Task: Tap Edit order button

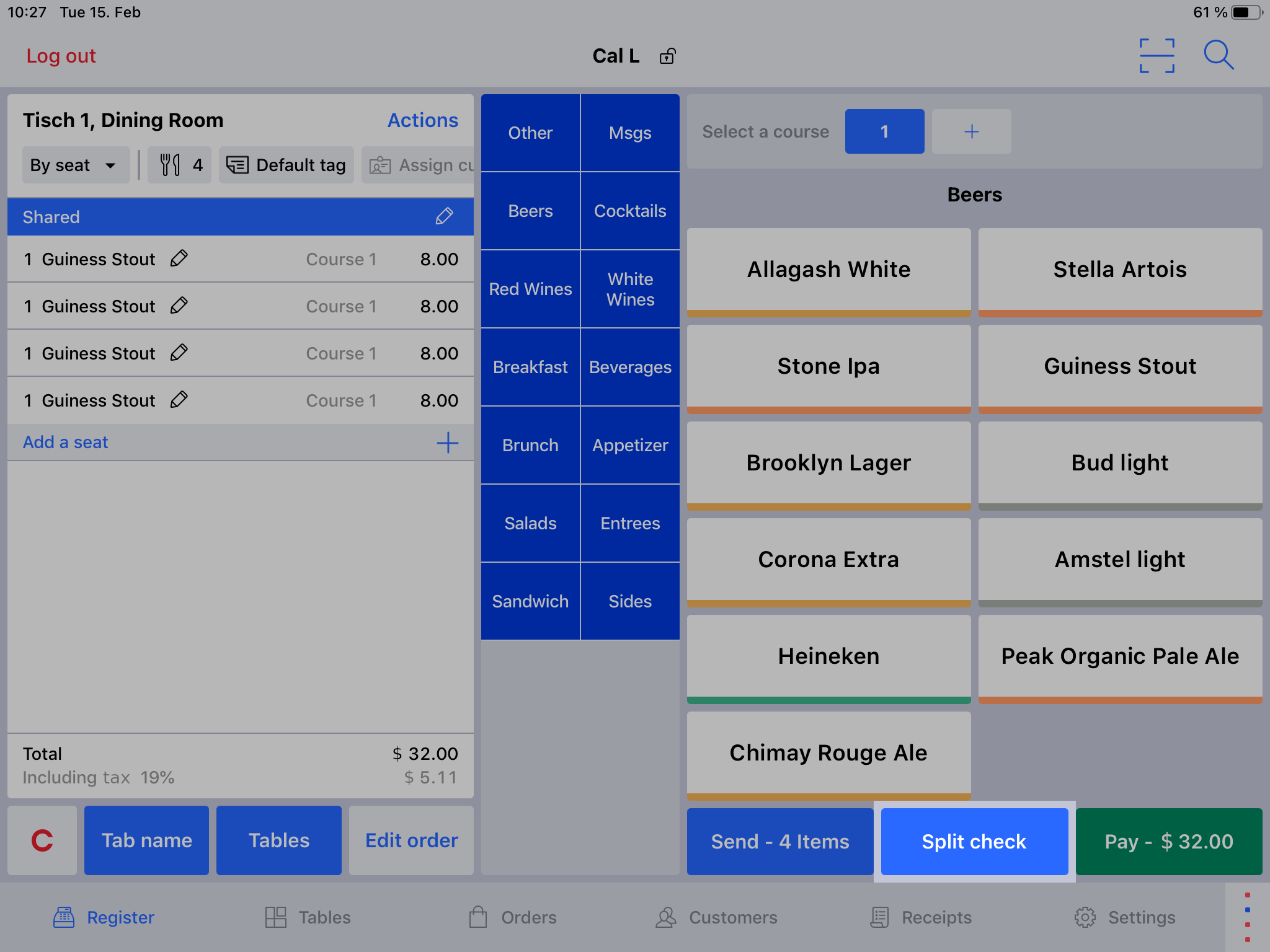Action: pyautogui.click(x=411, y=840)
